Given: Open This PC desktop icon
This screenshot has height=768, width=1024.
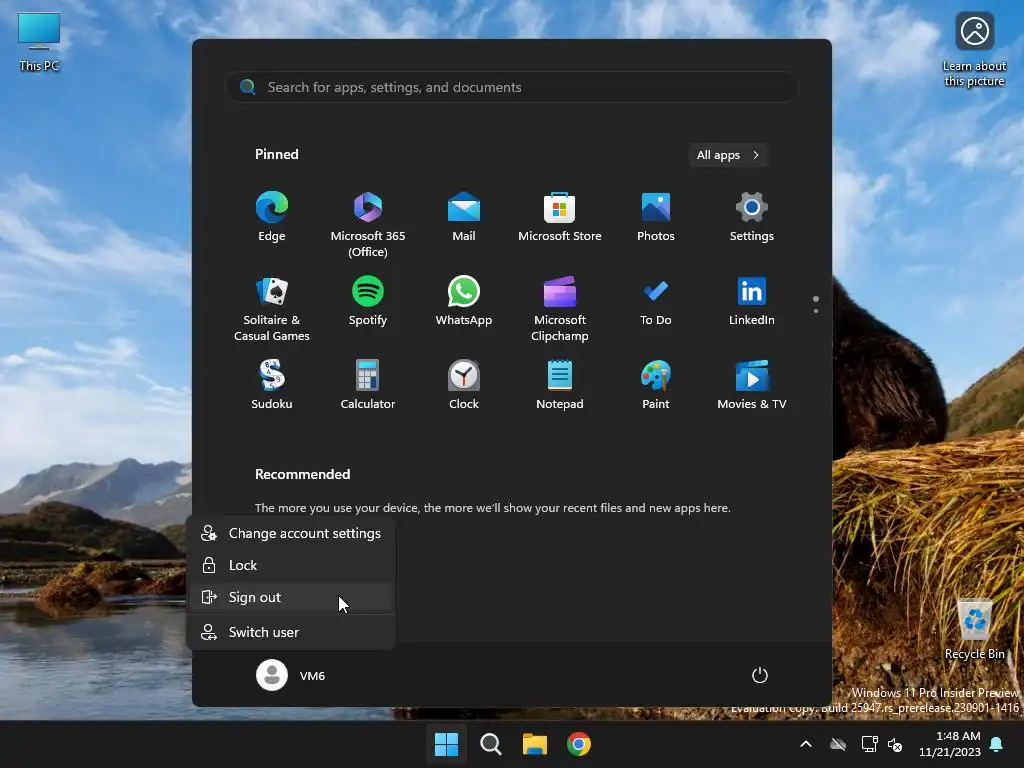Looking at the screenshot, I should [39, 42].
